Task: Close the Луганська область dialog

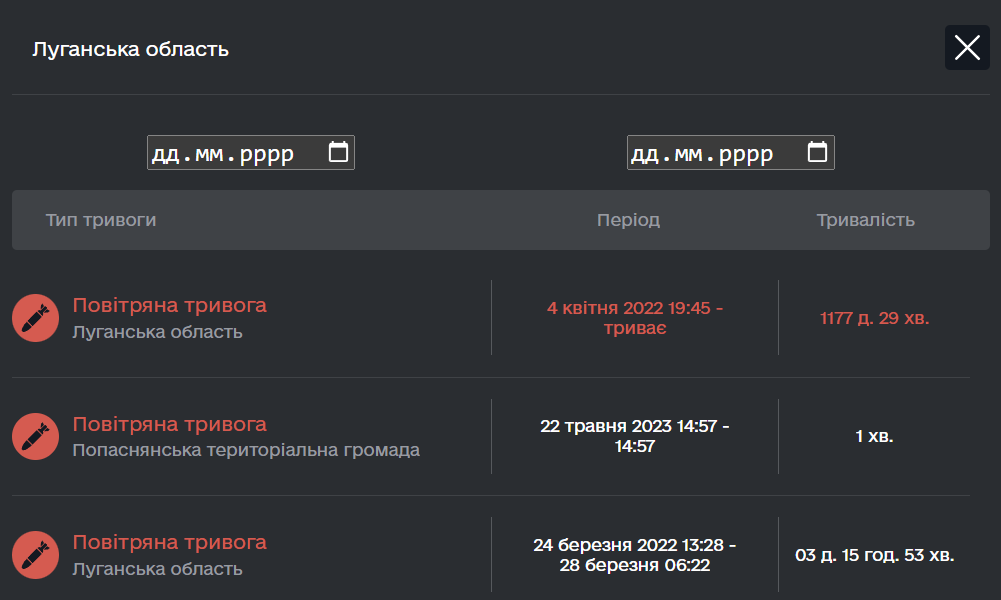Action: pos(967,47)
